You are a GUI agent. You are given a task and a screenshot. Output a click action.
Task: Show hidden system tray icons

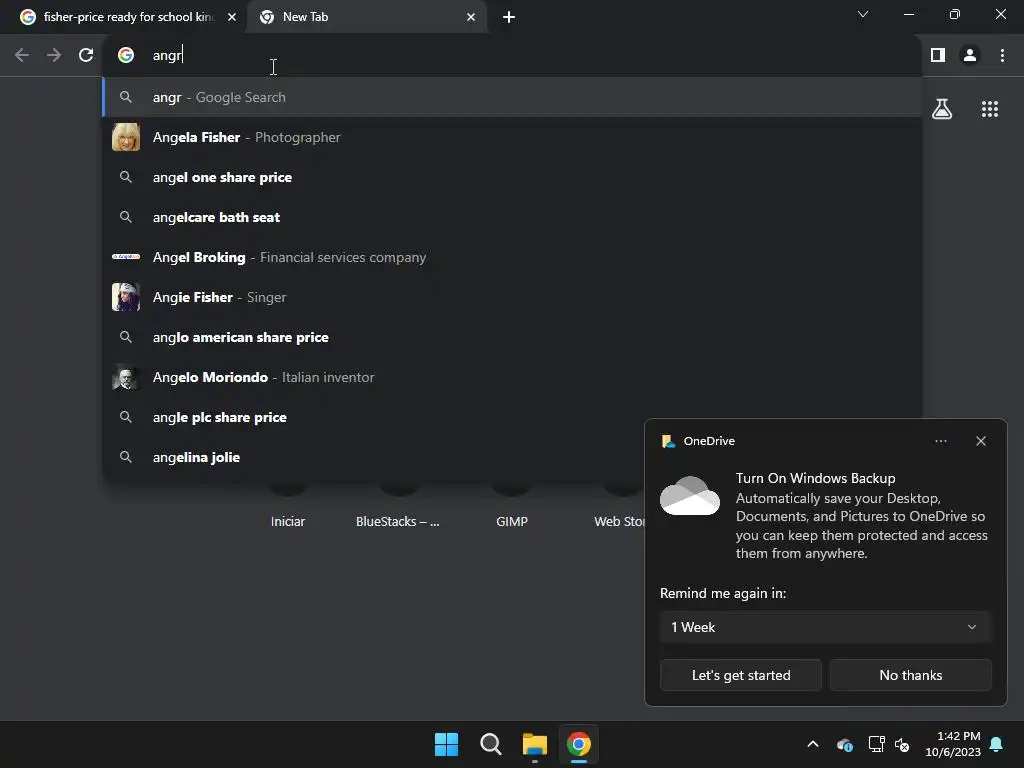(x=813, y=744)
